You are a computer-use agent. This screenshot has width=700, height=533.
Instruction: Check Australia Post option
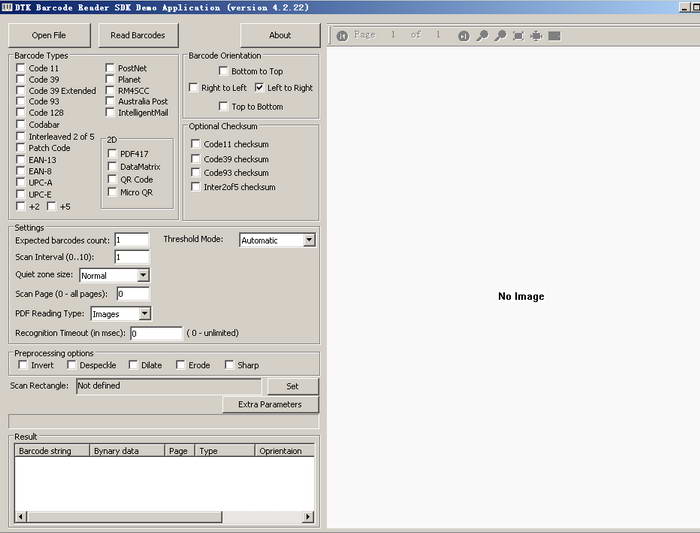pos(110,101)
